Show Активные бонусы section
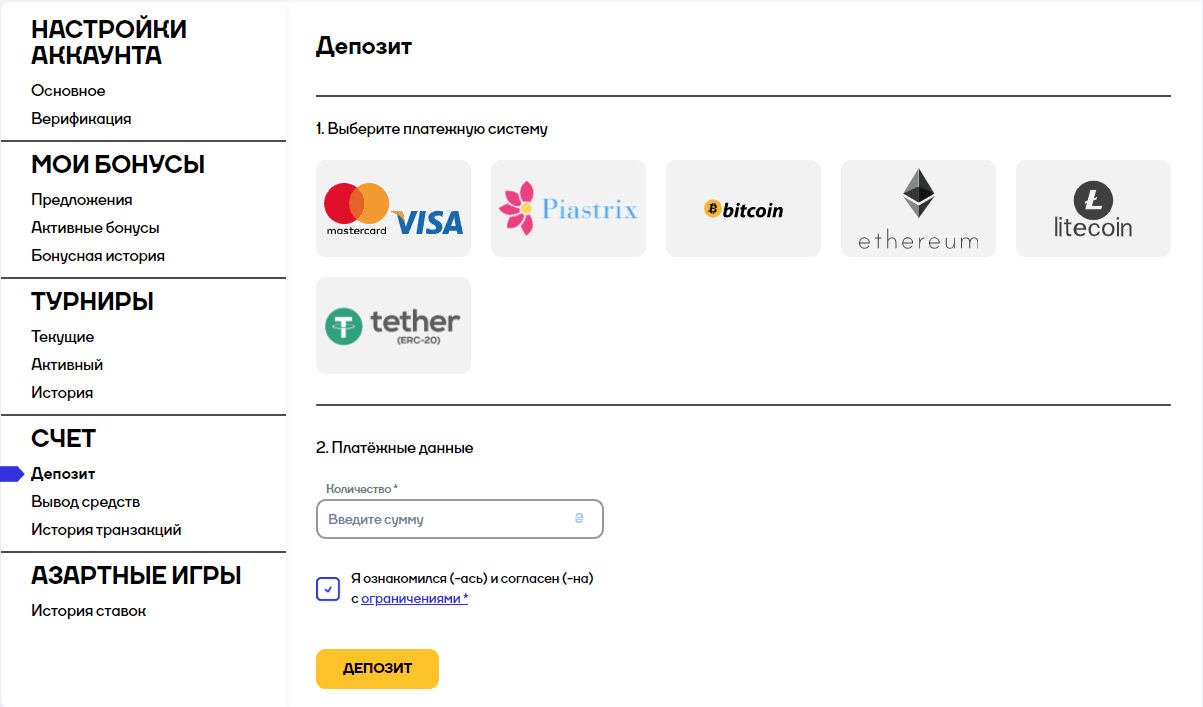1203x707 pixels. pyautogui.click(x=95, y=228)
